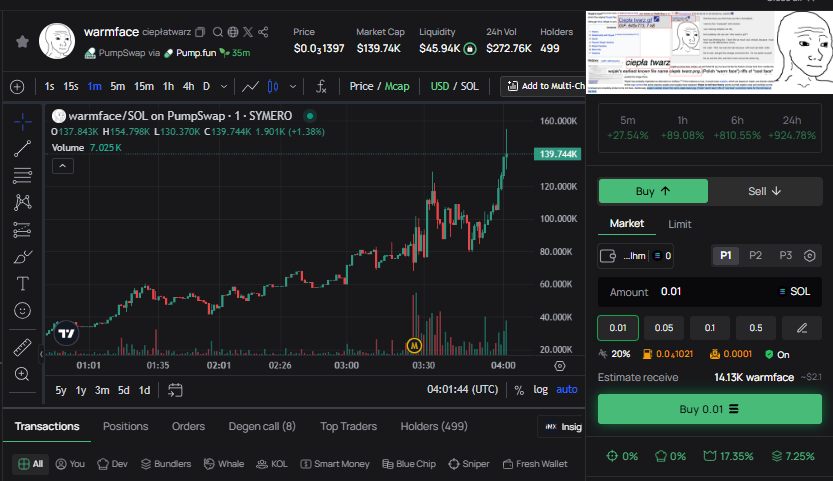Select preset P3
Image resolution: width=833 pixels, height=481 pixels.
[x=785, y=256]
